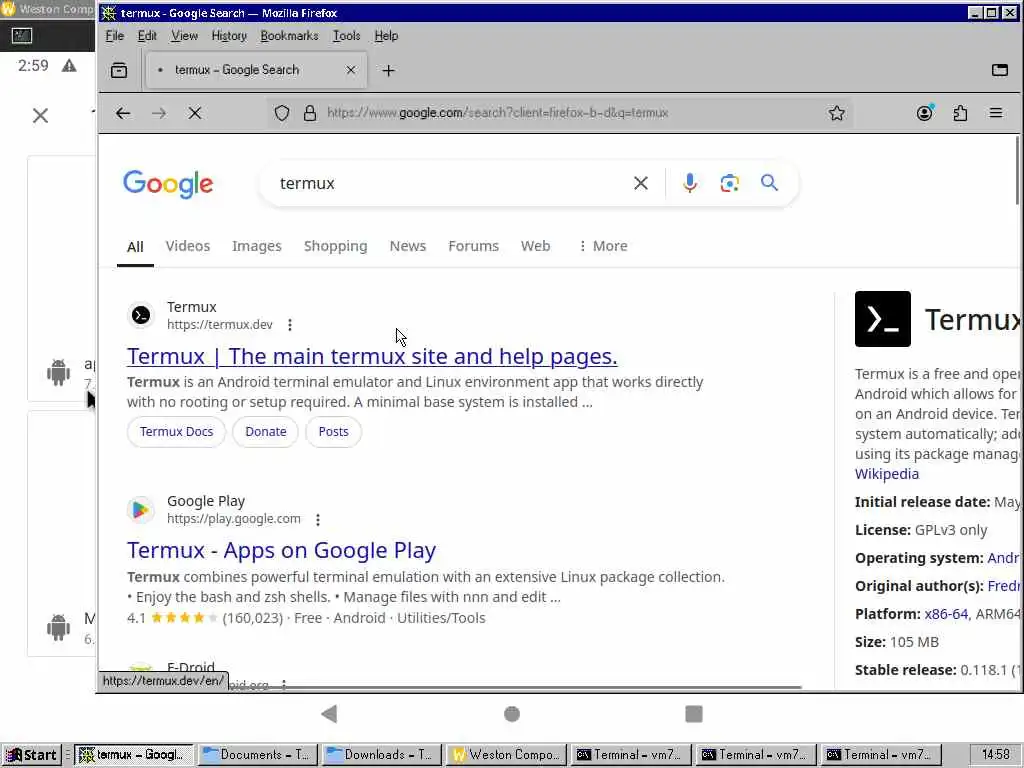Switch to Images results tab

click(257, 246)
